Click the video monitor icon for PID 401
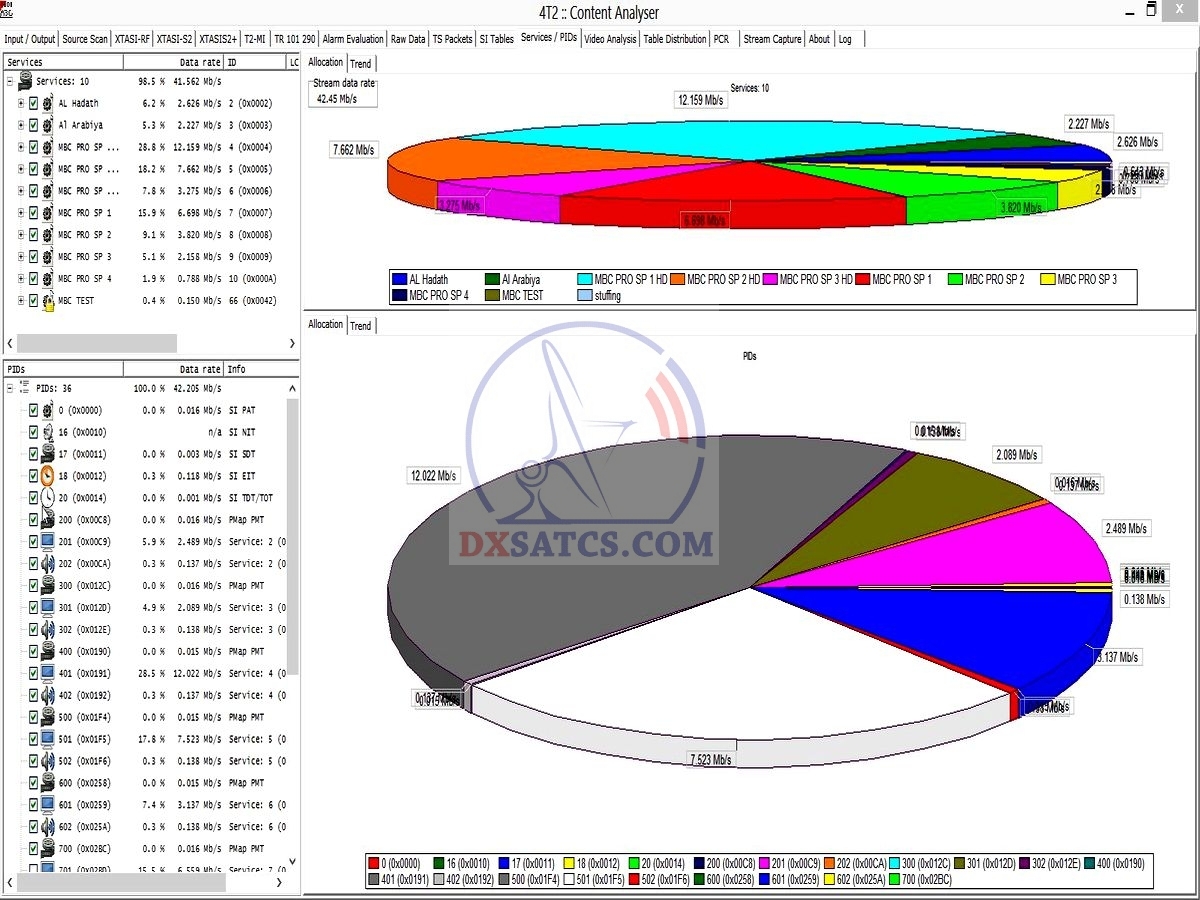Viewport: 1200px width, 900px height. tap(47, 673)
